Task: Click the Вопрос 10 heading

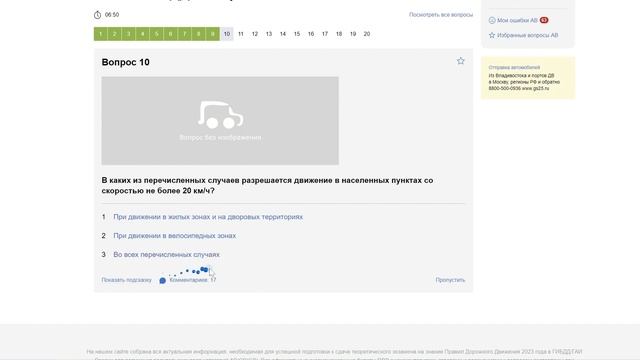Action: (126, 62)
